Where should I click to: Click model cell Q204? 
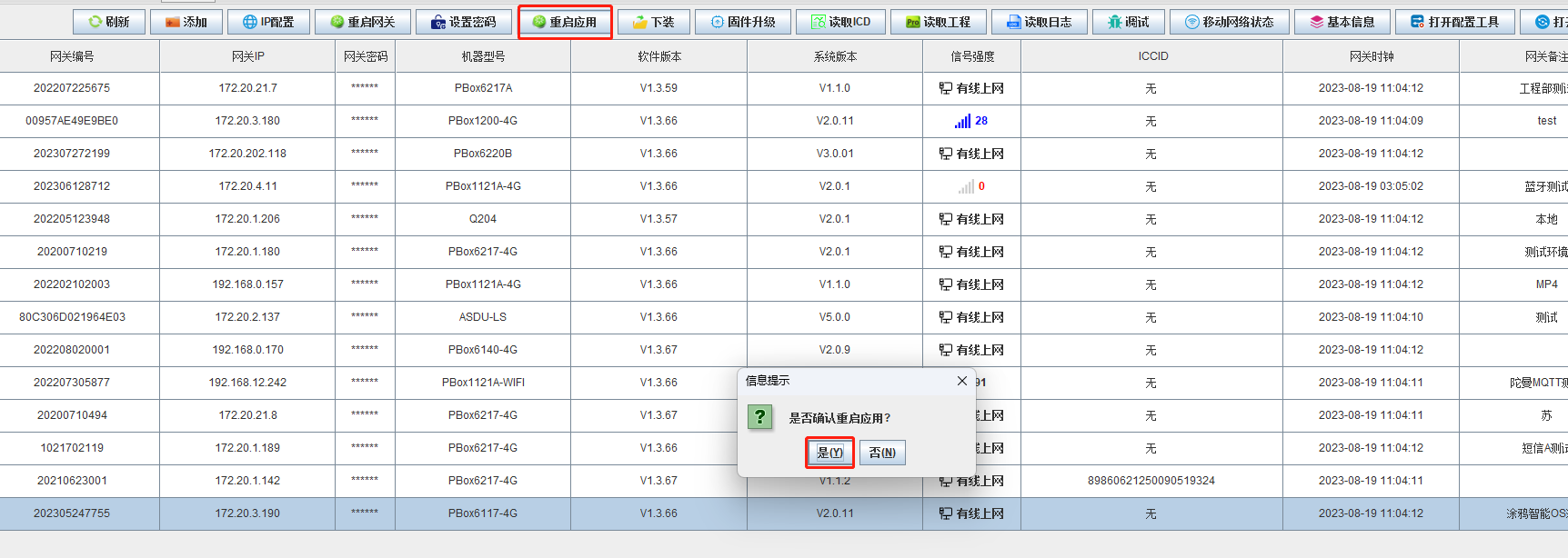(483, 219)
